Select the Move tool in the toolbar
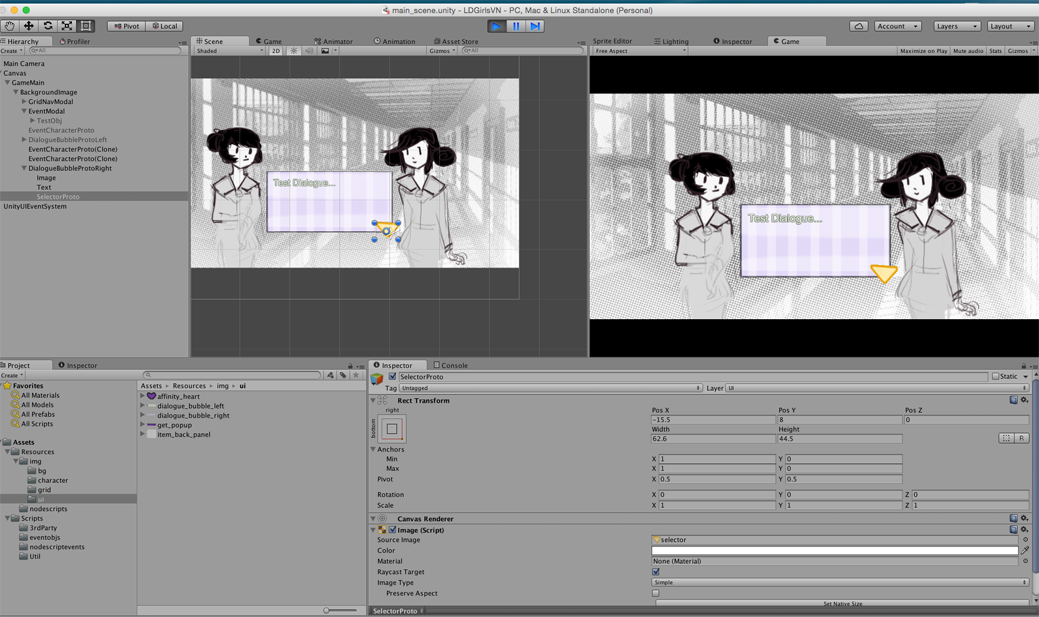The width and height of the screenshot is (1039, 617). click(28, 26)
